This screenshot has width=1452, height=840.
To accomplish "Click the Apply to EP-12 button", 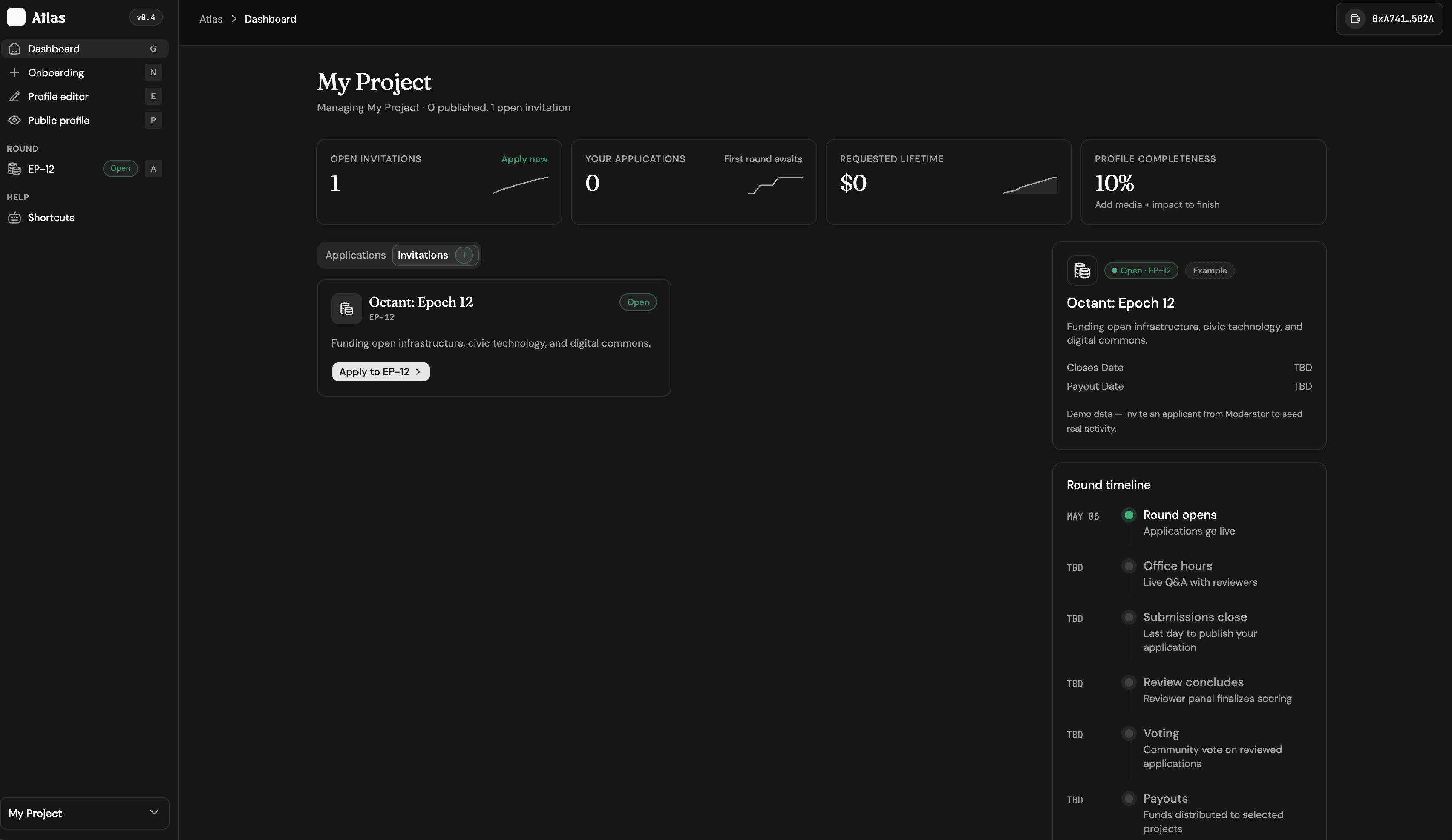I will point(381,372).
